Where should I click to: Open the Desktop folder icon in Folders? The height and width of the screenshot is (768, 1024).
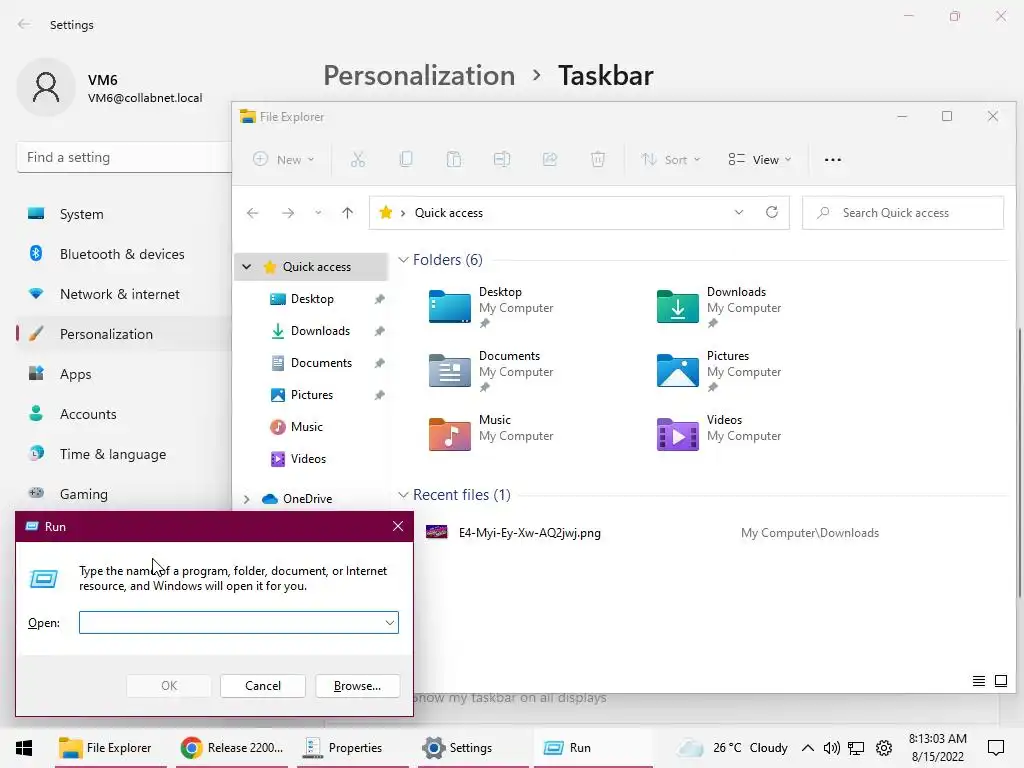[449, 306]
